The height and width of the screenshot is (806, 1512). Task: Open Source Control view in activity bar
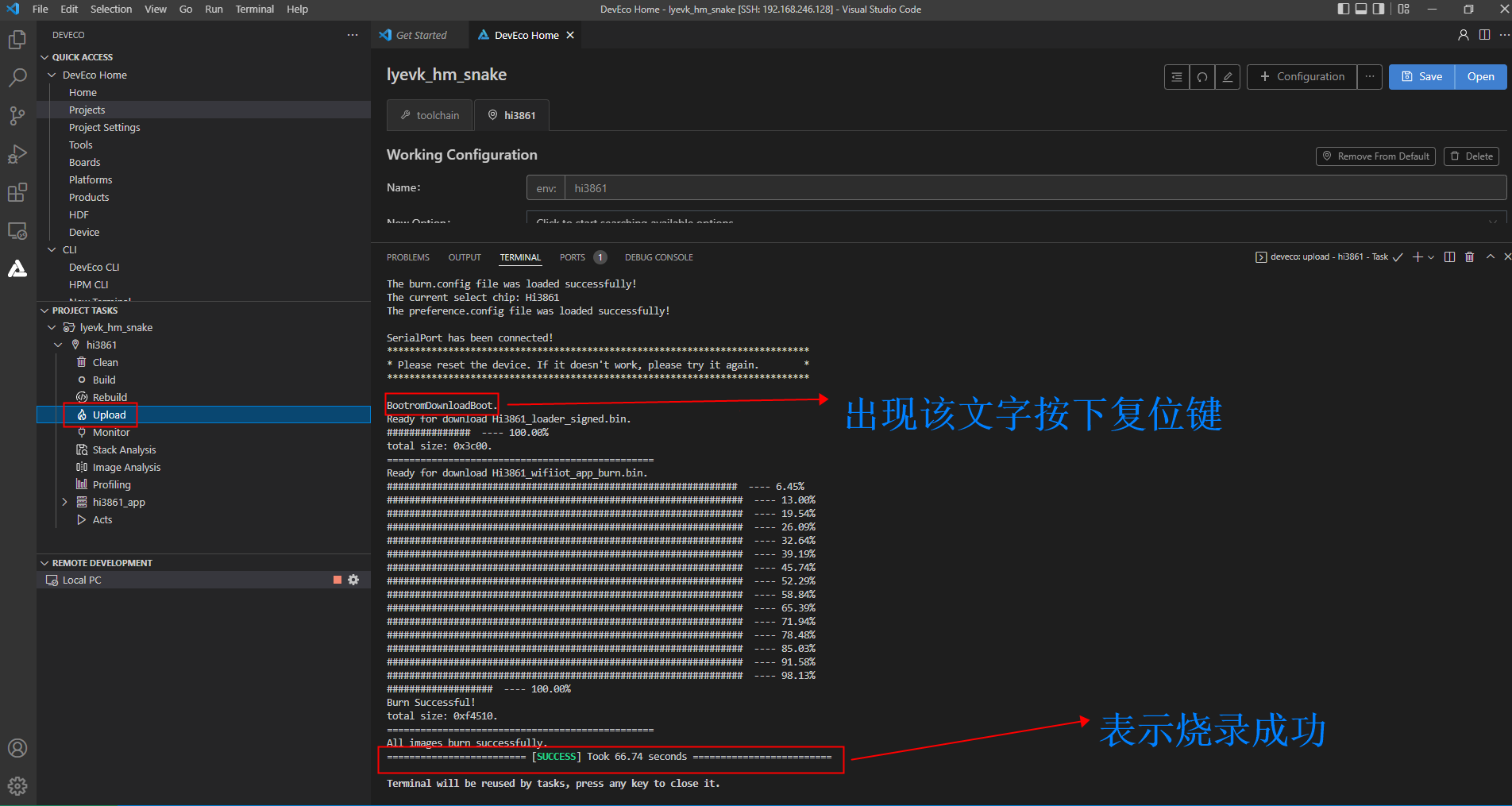(x=17, y=115)
